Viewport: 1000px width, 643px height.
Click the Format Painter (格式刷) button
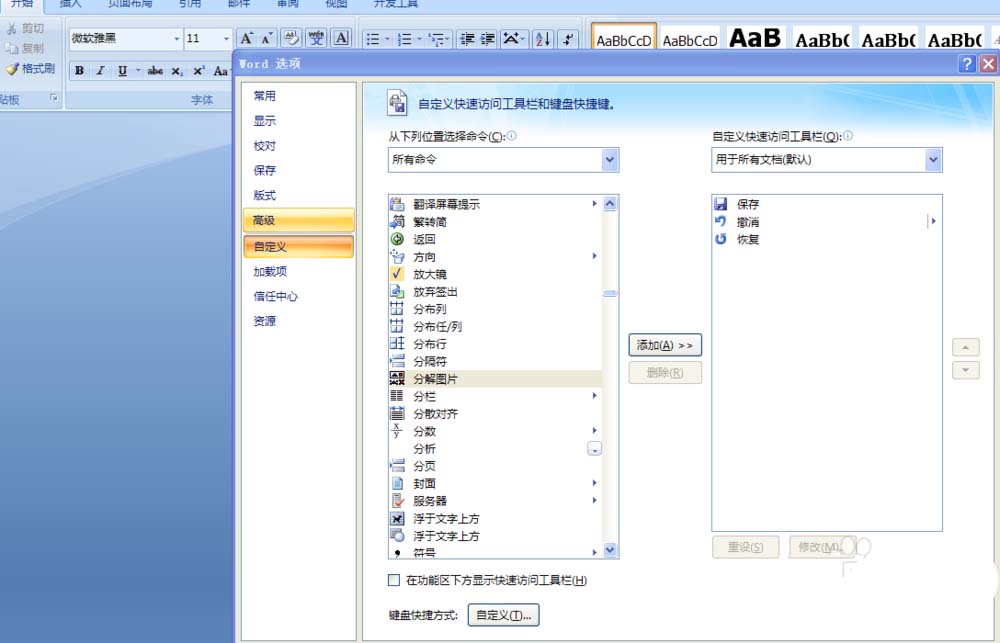(31, 68)
